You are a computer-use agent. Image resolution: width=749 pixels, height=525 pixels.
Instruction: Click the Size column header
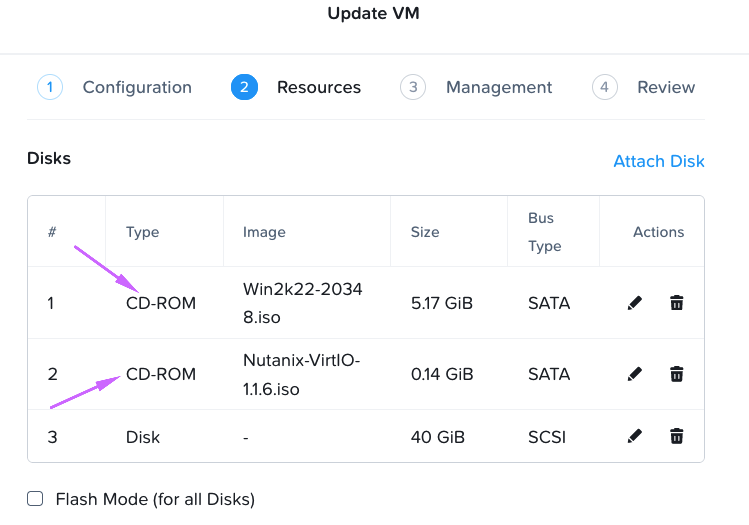[x=425, y=232]
